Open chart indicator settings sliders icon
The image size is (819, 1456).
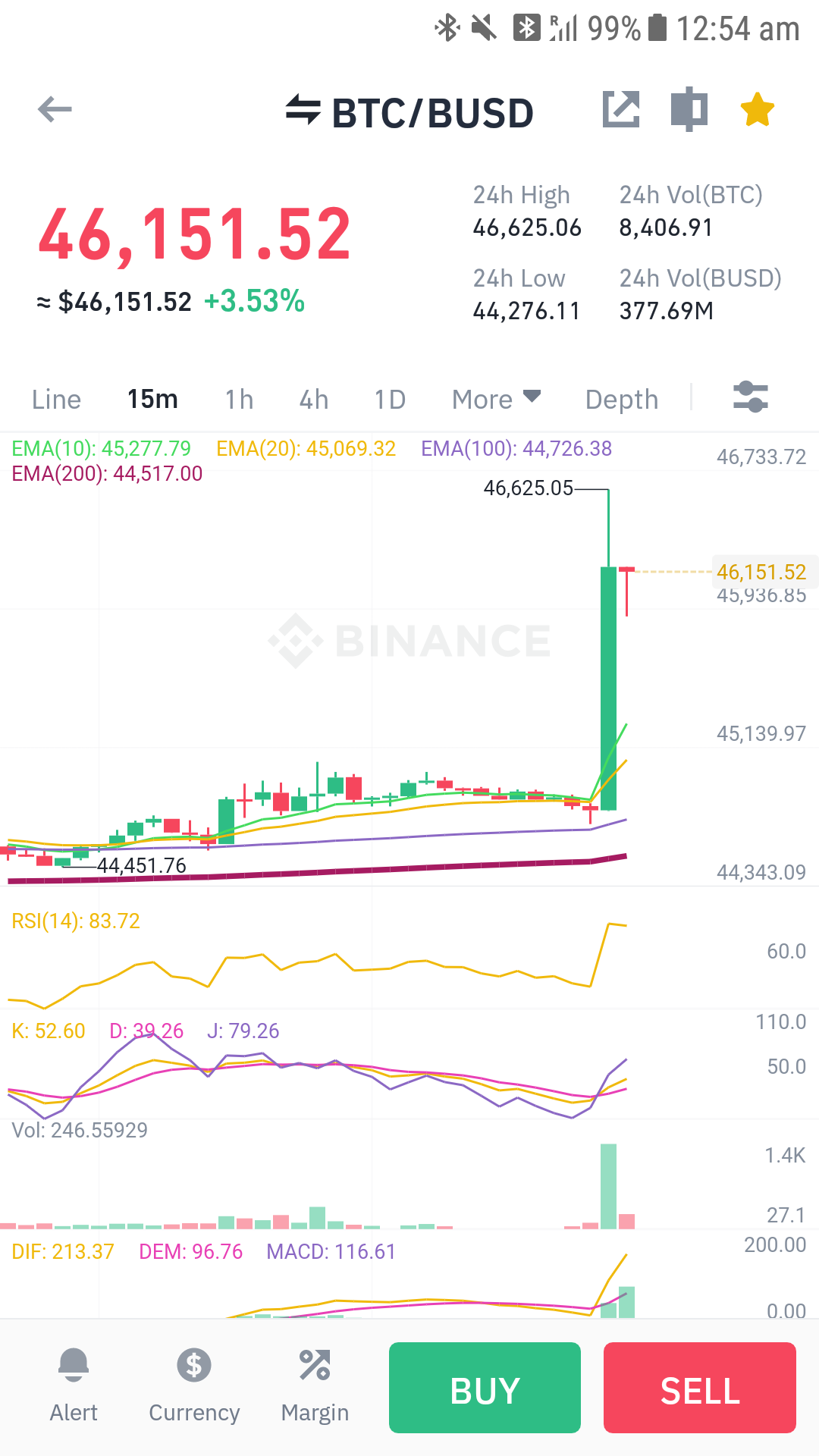(751, 397)
